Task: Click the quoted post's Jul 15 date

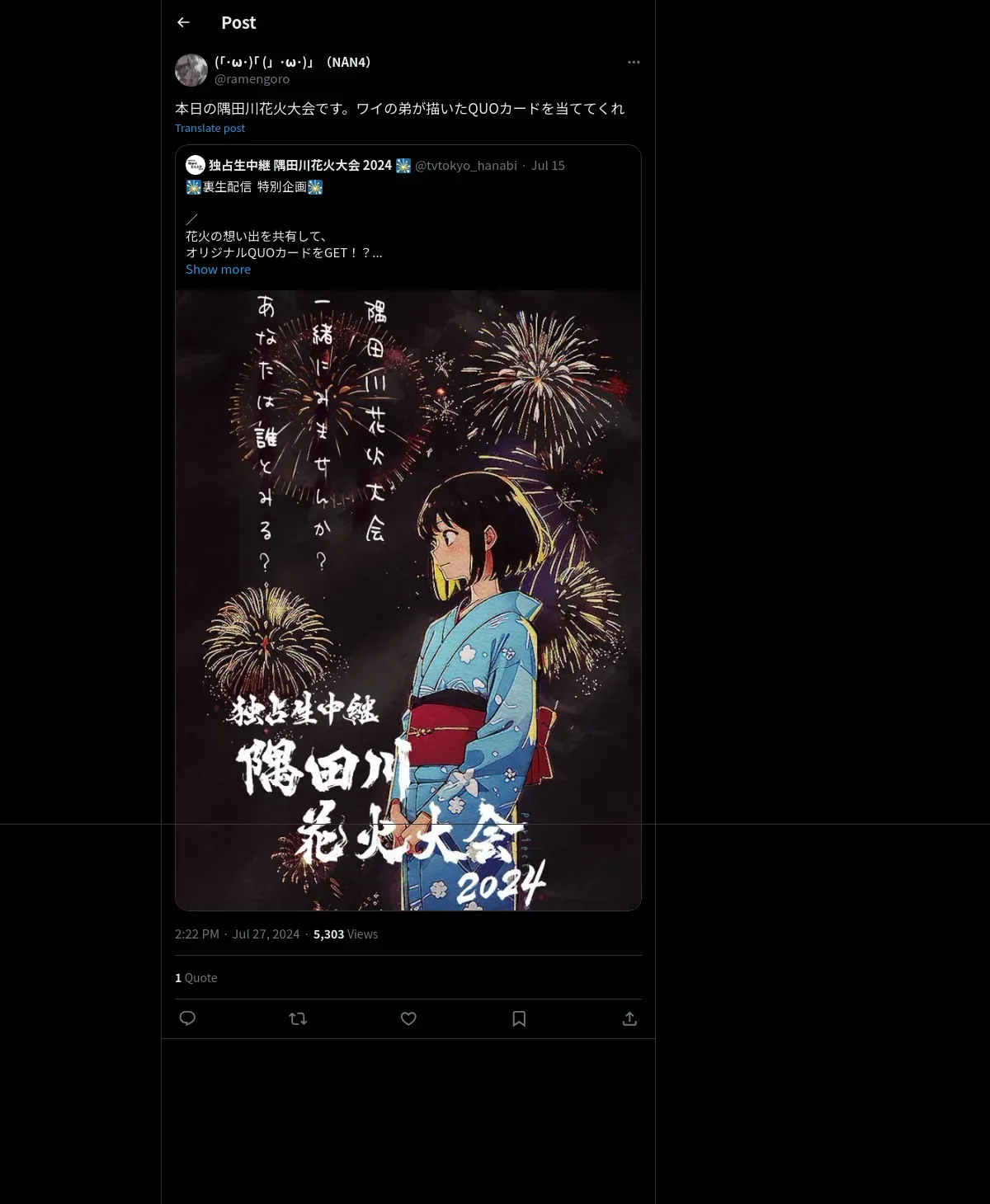Action: point(548,165)
